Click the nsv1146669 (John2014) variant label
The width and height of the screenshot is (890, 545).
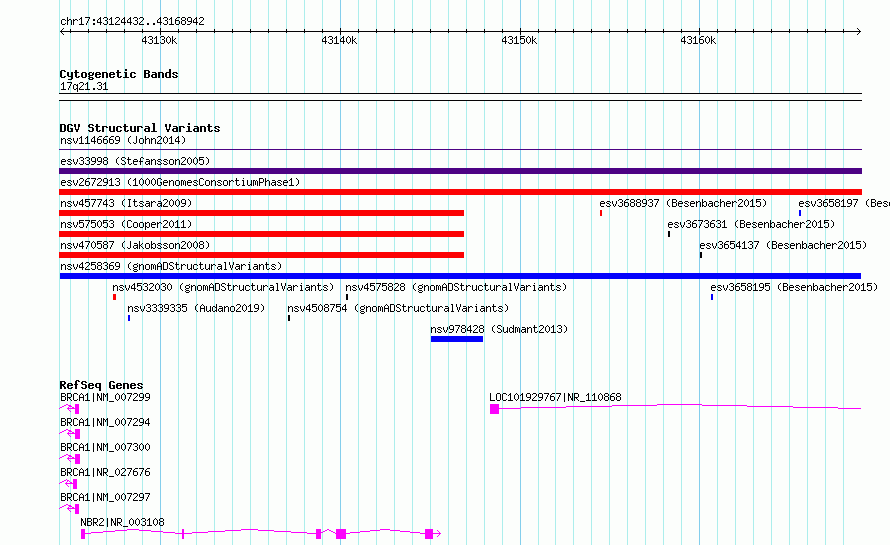pyautogui.click(x=123, y=140)
